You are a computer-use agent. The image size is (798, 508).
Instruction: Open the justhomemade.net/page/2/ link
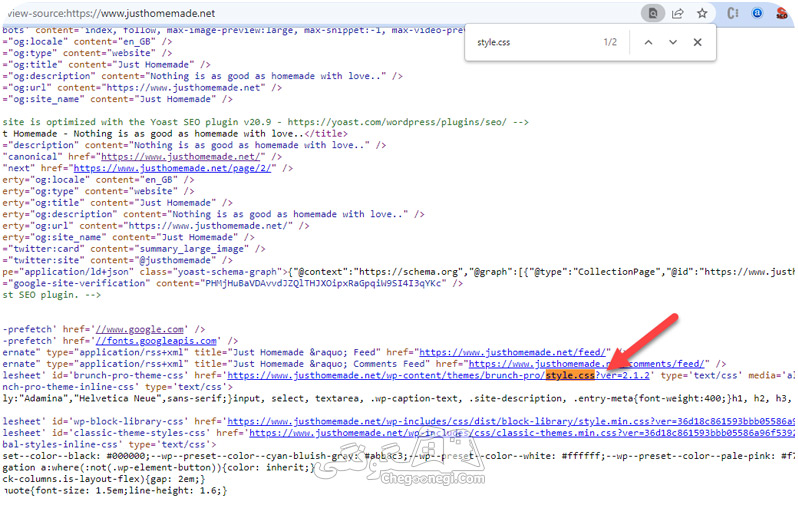click(172, 168)
